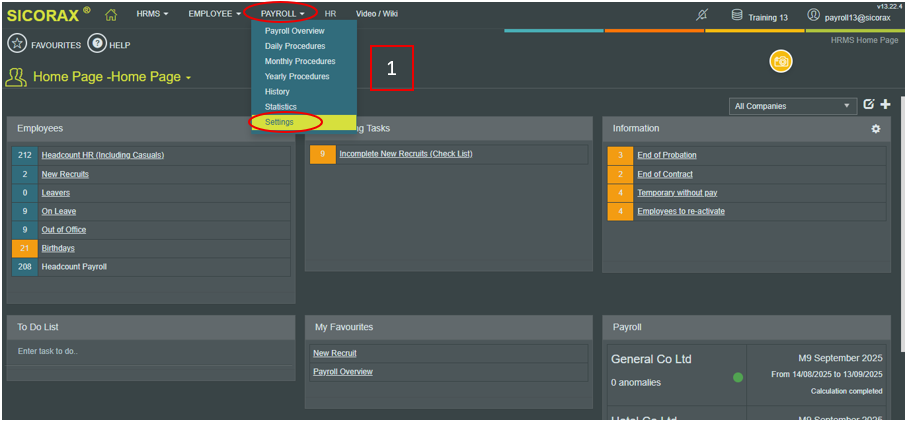The image size is (905, 423).
Task: Click the Birthdays link
Action: click(58, 248)
